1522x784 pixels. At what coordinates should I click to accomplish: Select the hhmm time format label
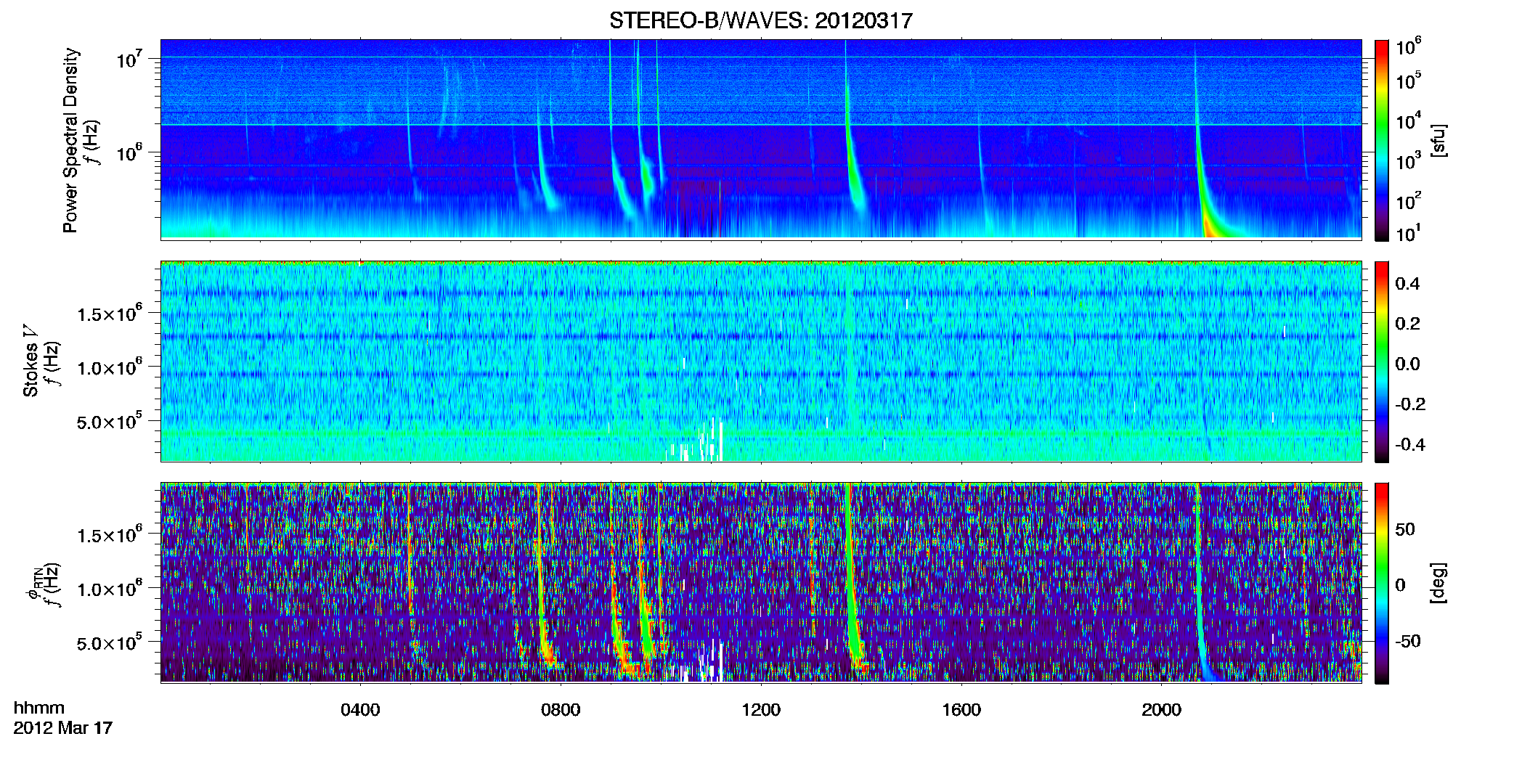tap(39, 708)
